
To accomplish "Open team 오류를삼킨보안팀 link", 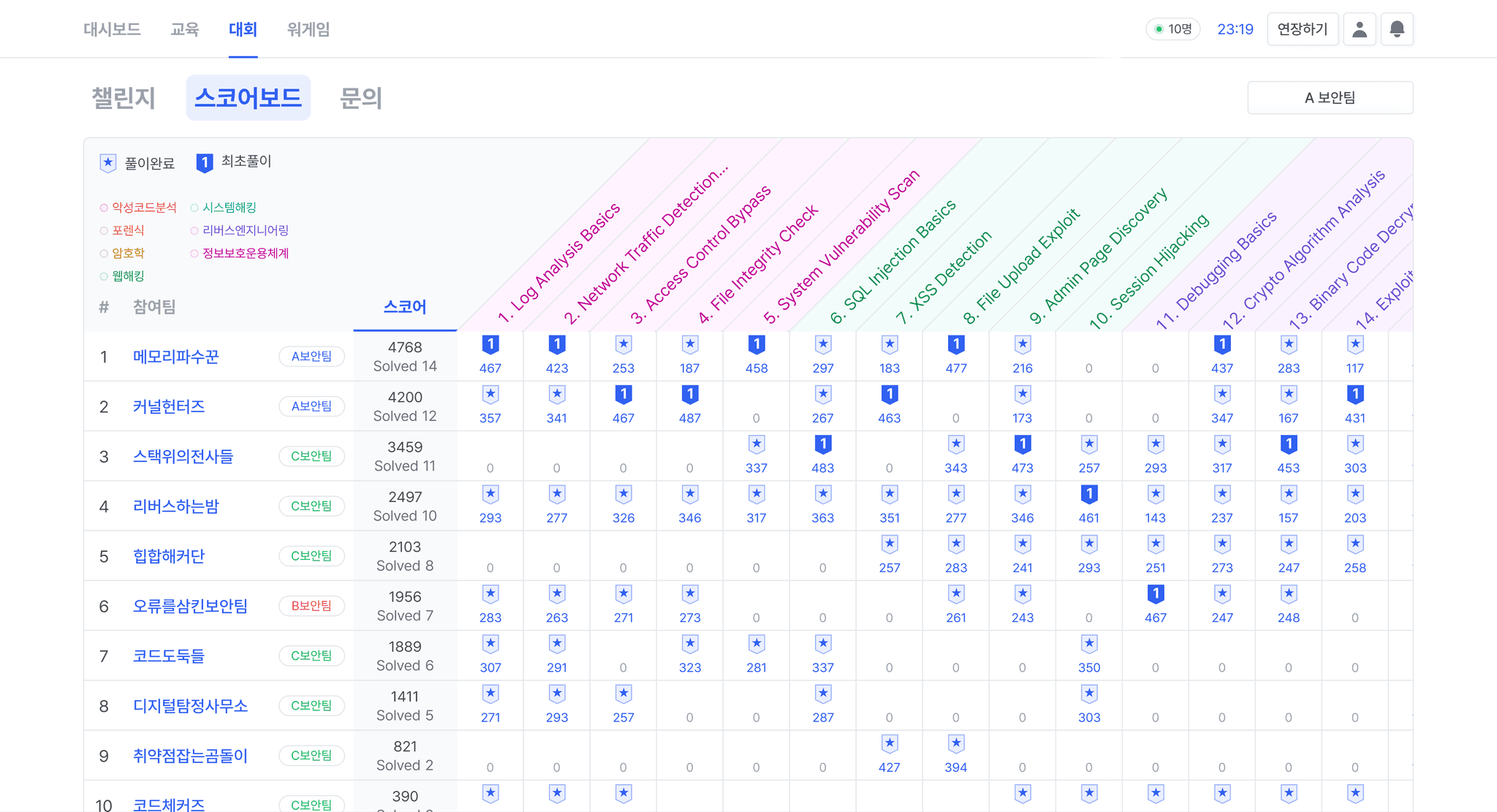I will [x=190, y=606].
